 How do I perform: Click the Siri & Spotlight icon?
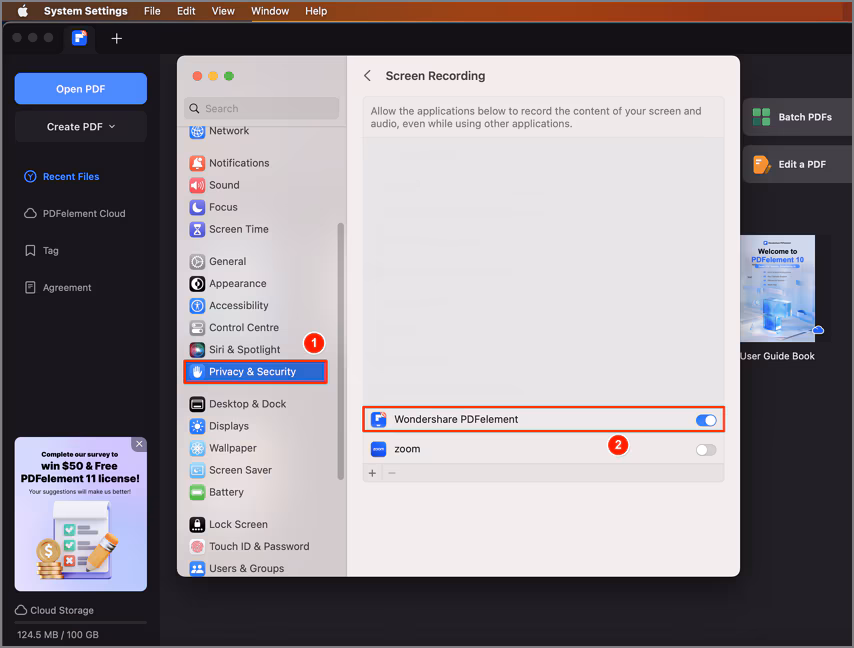(197, 350)
